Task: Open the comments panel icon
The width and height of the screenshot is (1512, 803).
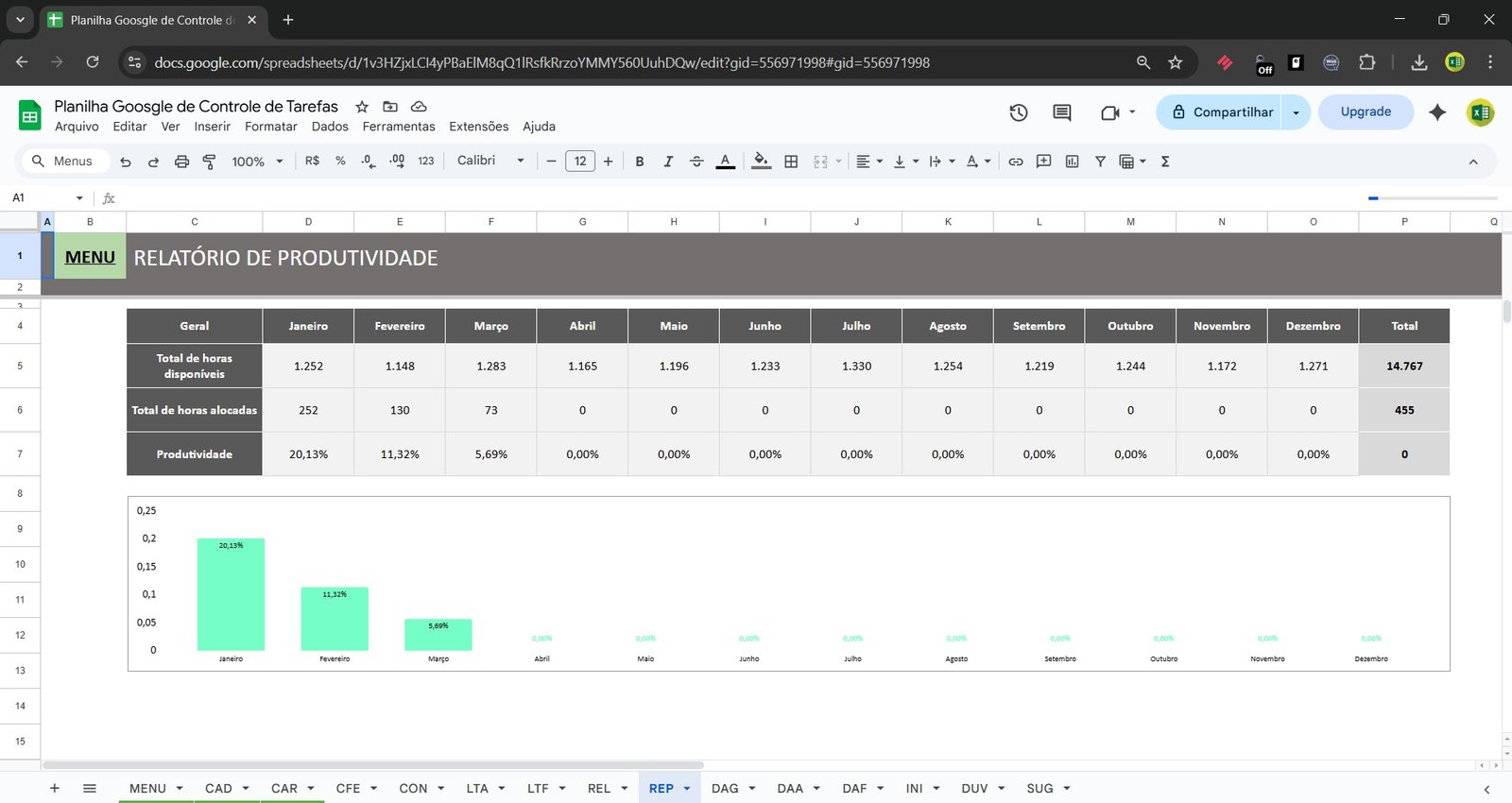Action: point(1061,112)
